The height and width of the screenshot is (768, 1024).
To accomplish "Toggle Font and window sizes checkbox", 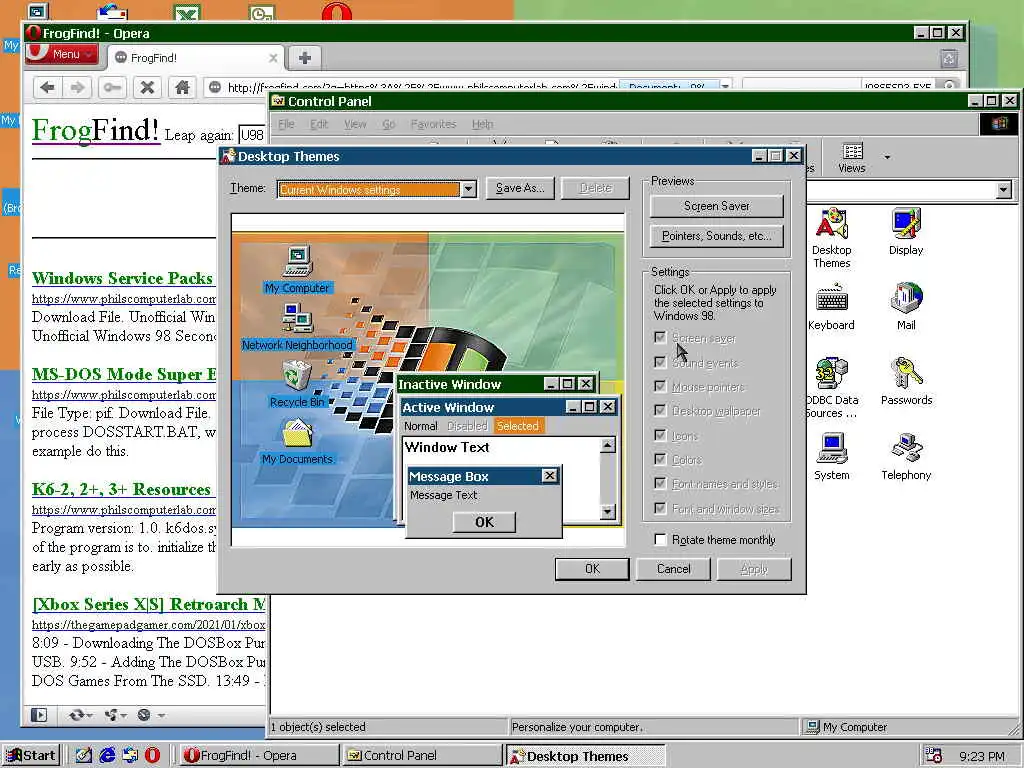I will tap(660, 508).
